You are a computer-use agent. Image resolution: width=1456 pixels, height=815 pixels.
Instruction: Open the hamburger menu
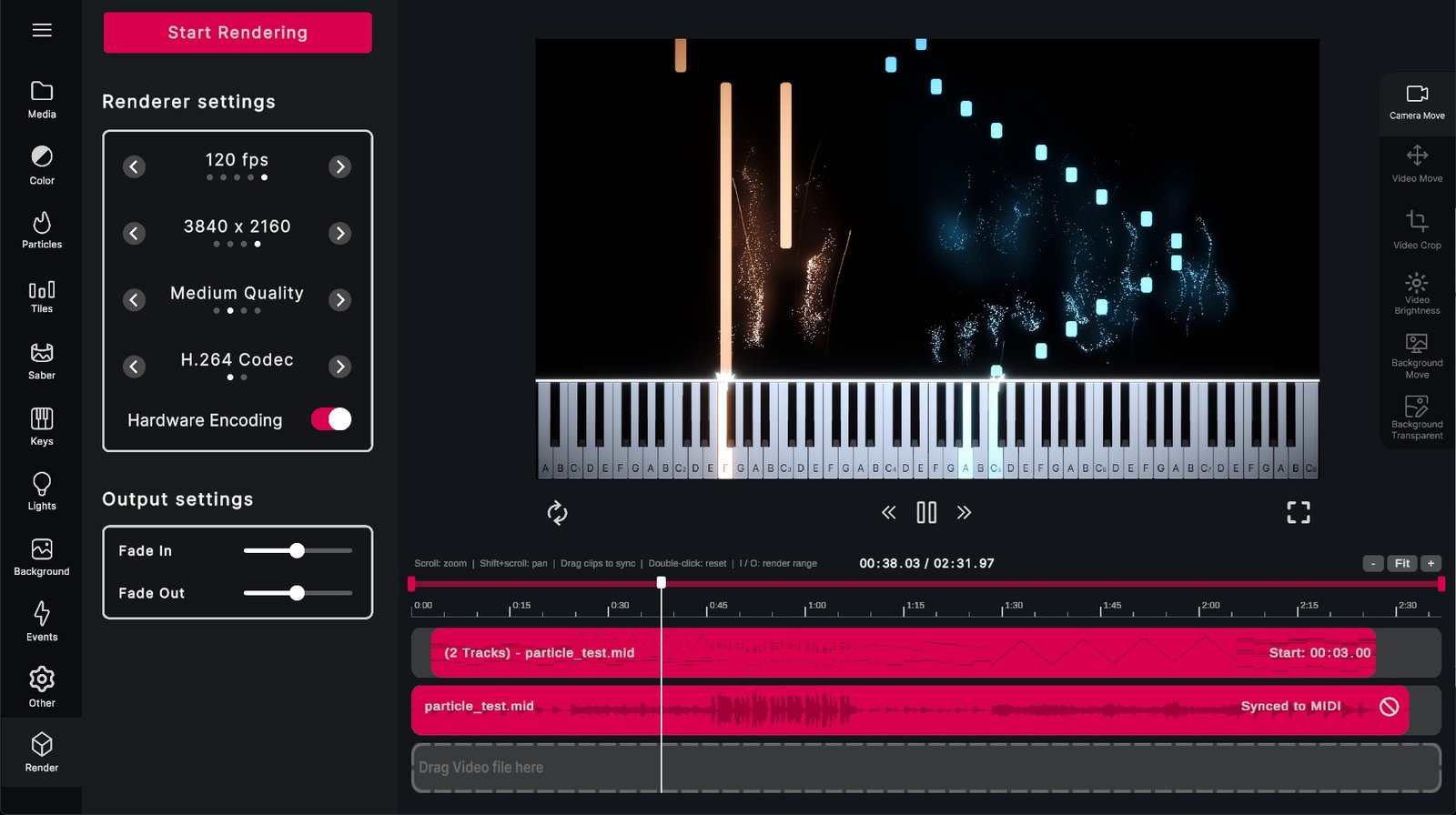pos(42,30)
